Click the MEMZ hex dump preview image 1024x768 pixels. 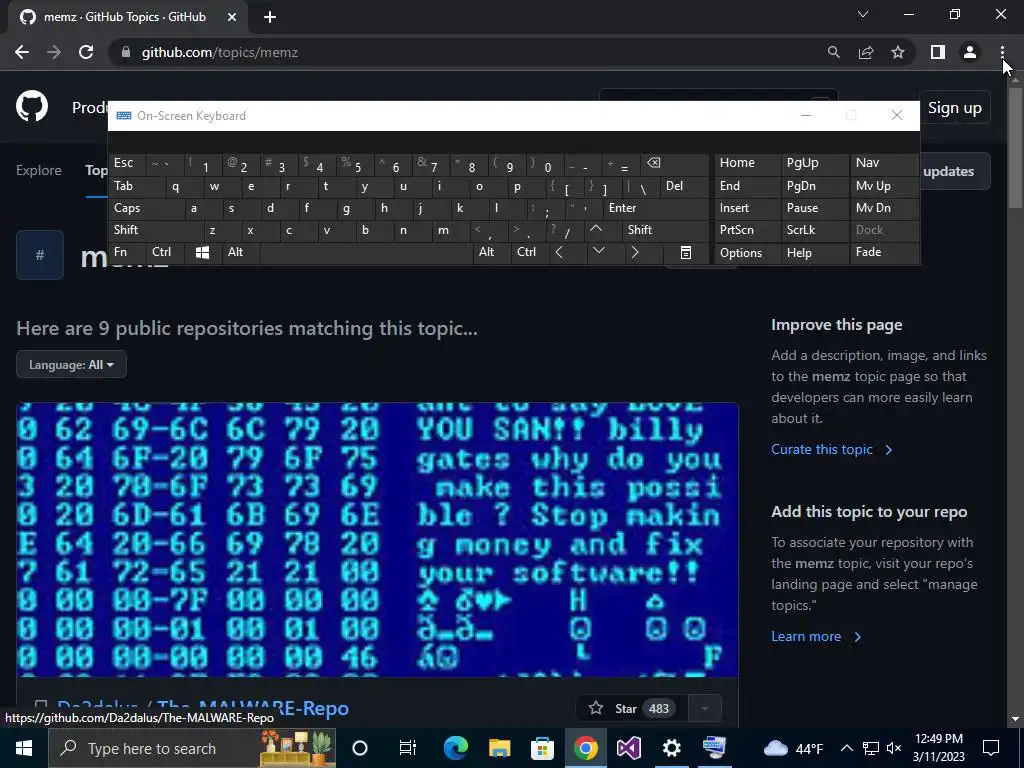(377, 539)
